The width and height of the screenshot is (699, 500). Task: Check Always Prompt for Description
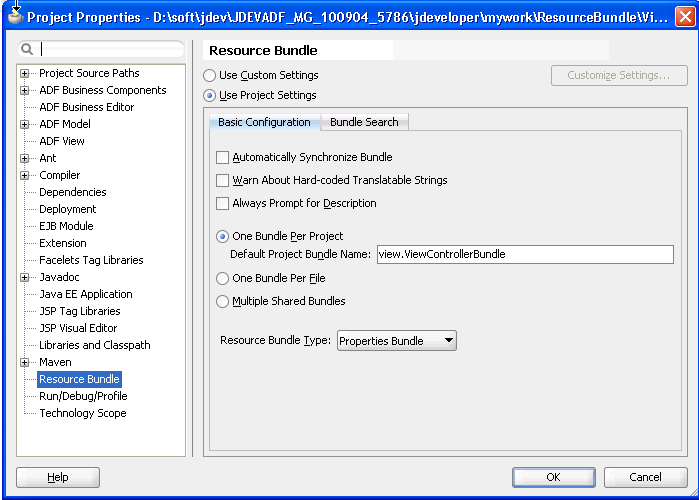pos(222,204)
